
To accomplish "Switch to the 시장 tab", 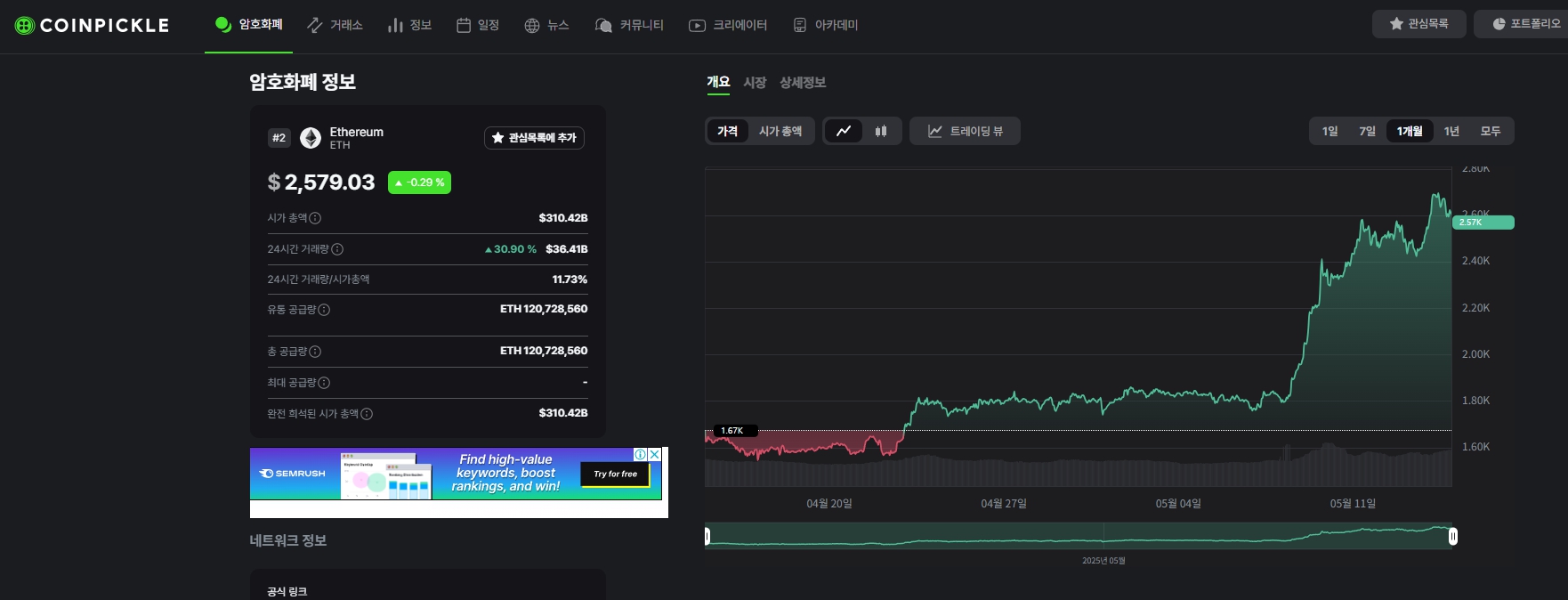I will point(755,83).
